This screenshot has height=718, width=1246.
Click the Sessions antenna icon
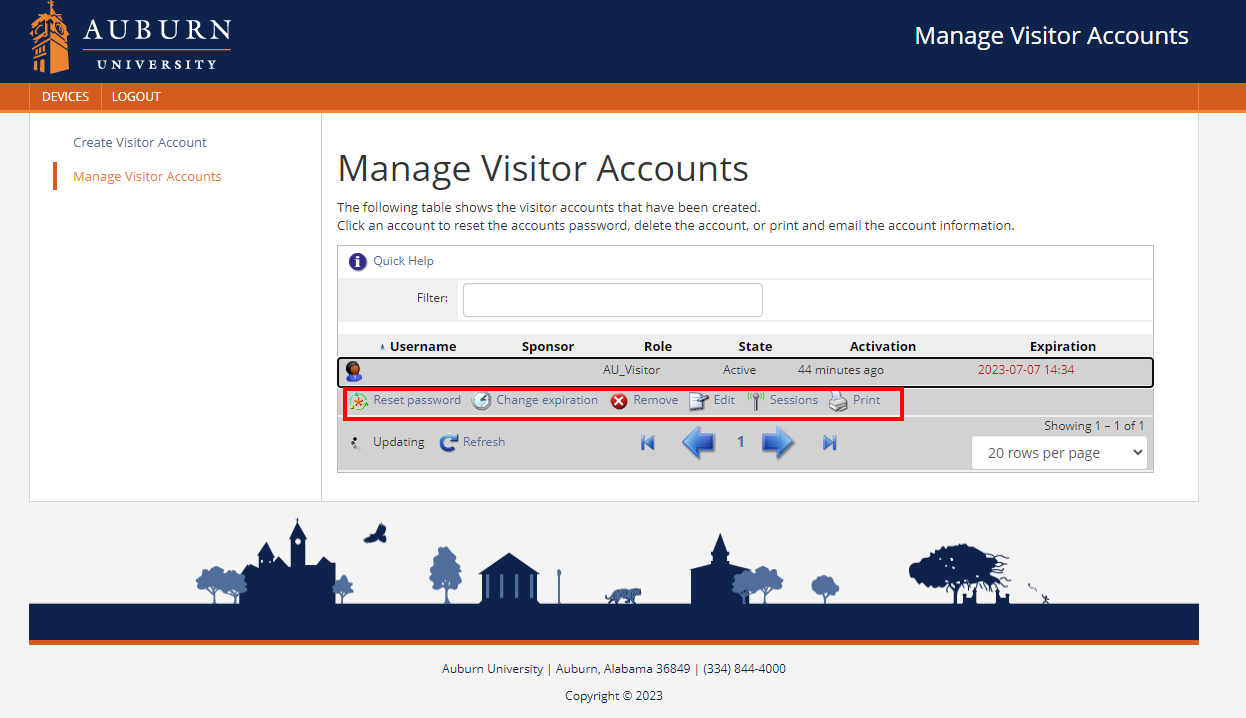click(x=755, y=401)
